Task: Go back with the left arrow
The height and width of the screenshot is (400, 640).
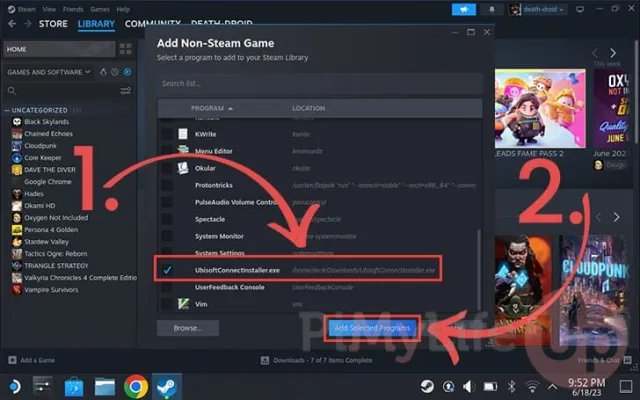Action: tap(12, 24)
